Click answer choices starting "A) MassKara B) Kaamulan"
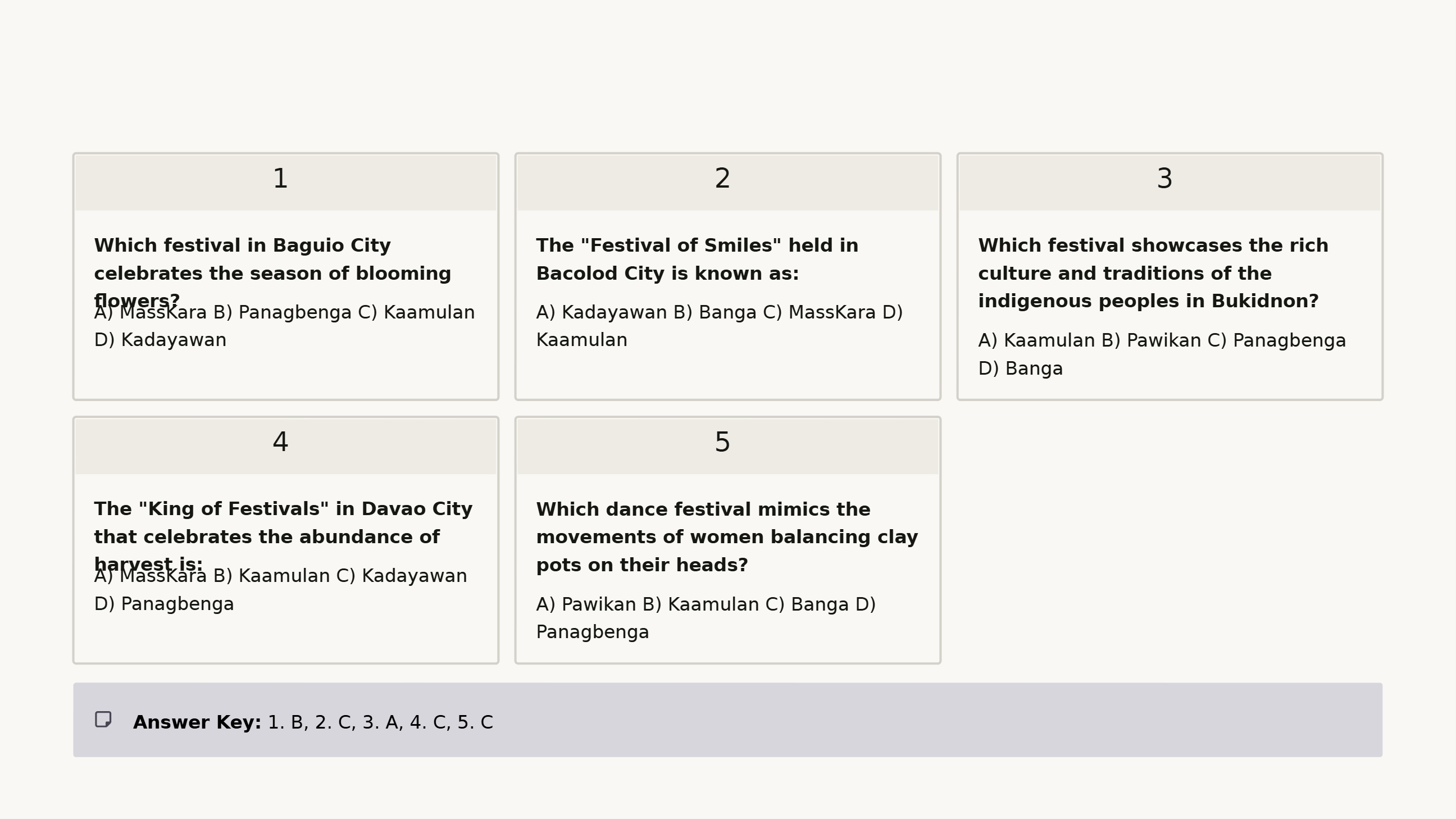 (280, 589)
